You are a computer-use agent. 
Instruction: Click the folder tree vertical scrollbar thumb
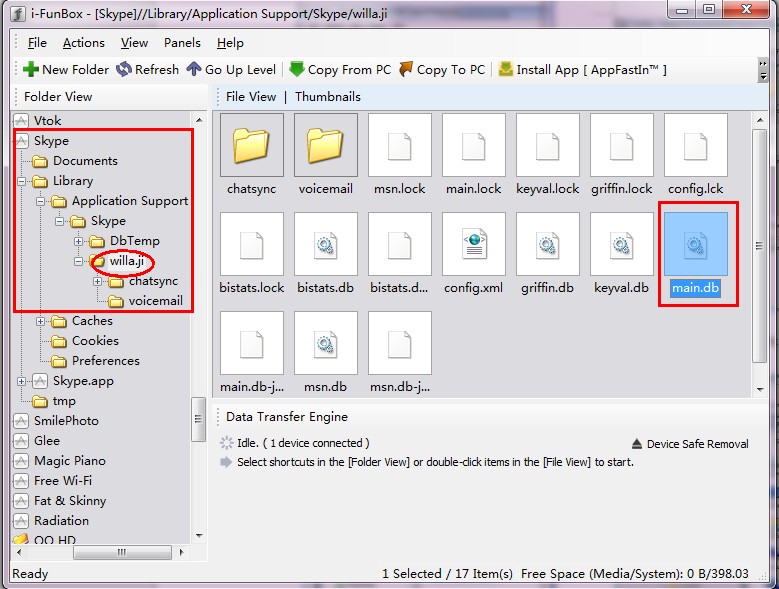click(x=198, y=419)
